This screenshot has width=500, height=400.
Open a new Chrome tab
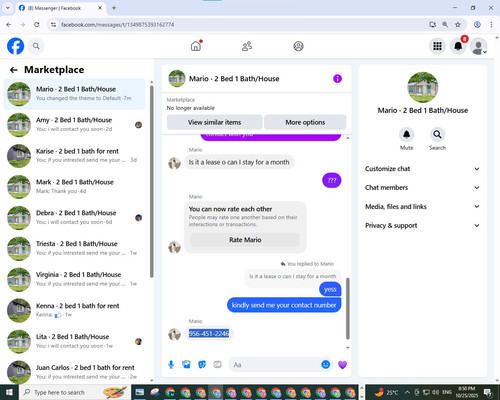tap(114, 8)
